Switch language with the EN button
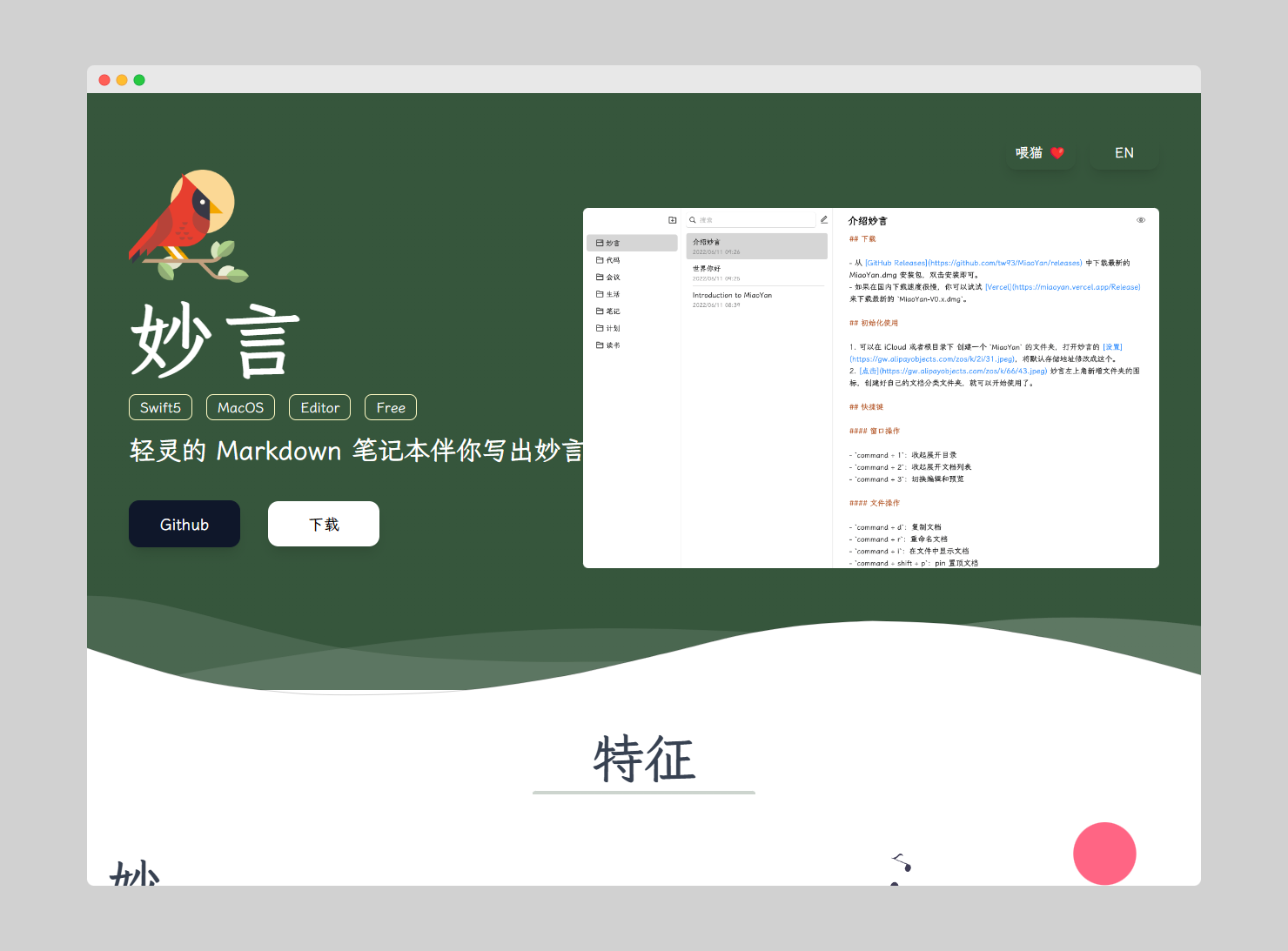1288x951 pixels. coord(1124,153)
